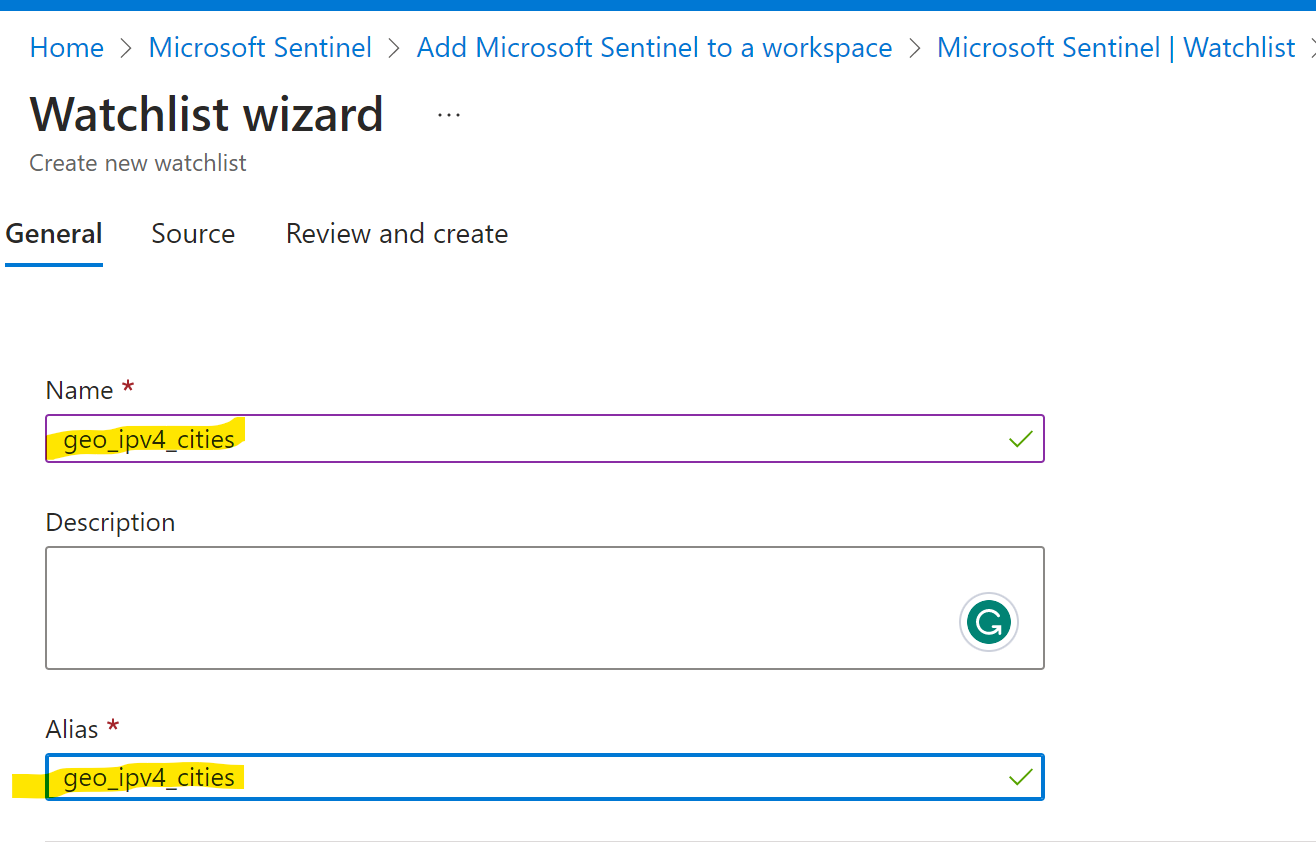Click the chevron after the Home breadcrumb
This screenshot has width=1316, height=842.
point(124,47)
